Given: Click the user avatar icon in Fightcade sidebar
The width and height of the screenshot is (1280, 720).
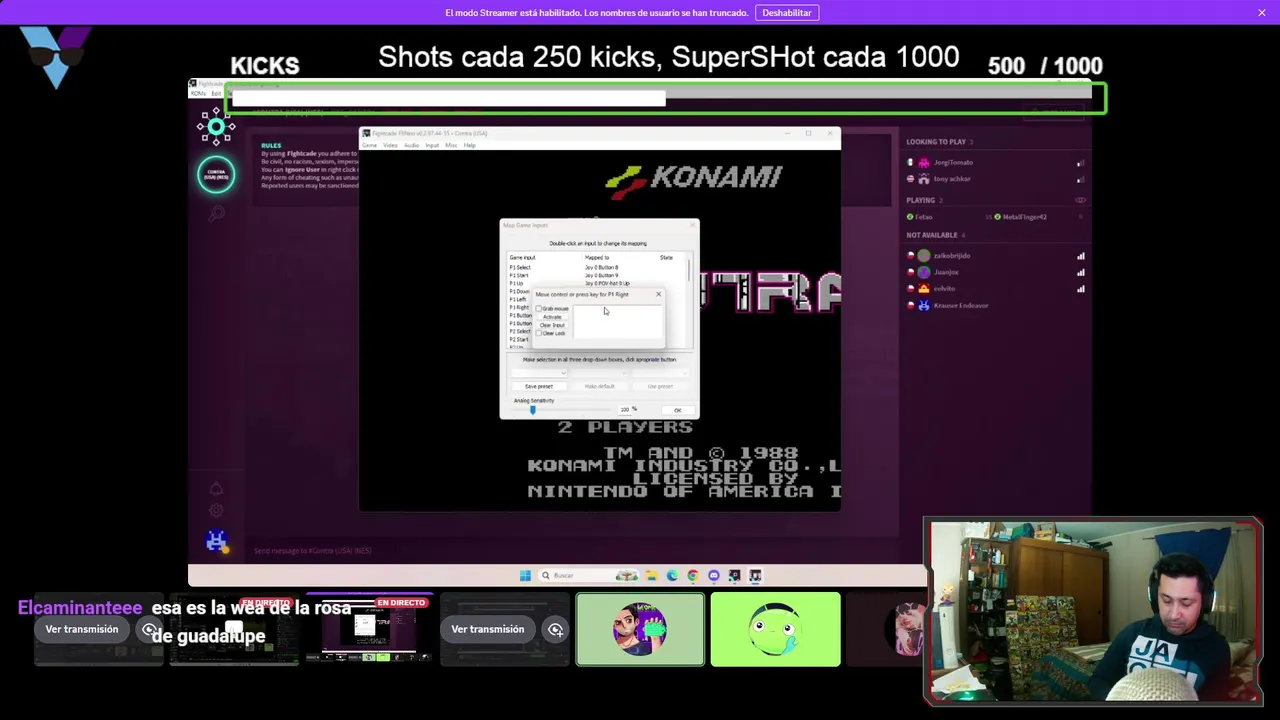Looking at the screenshot, I should tap(216, 541).
